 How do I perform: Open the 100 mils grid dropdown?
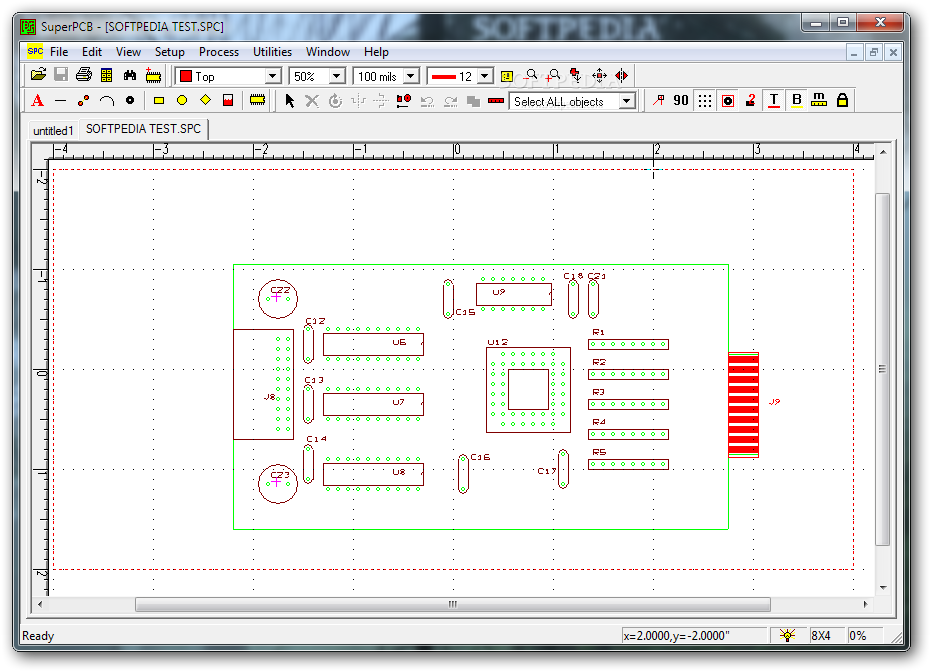[x=411, y=76]
